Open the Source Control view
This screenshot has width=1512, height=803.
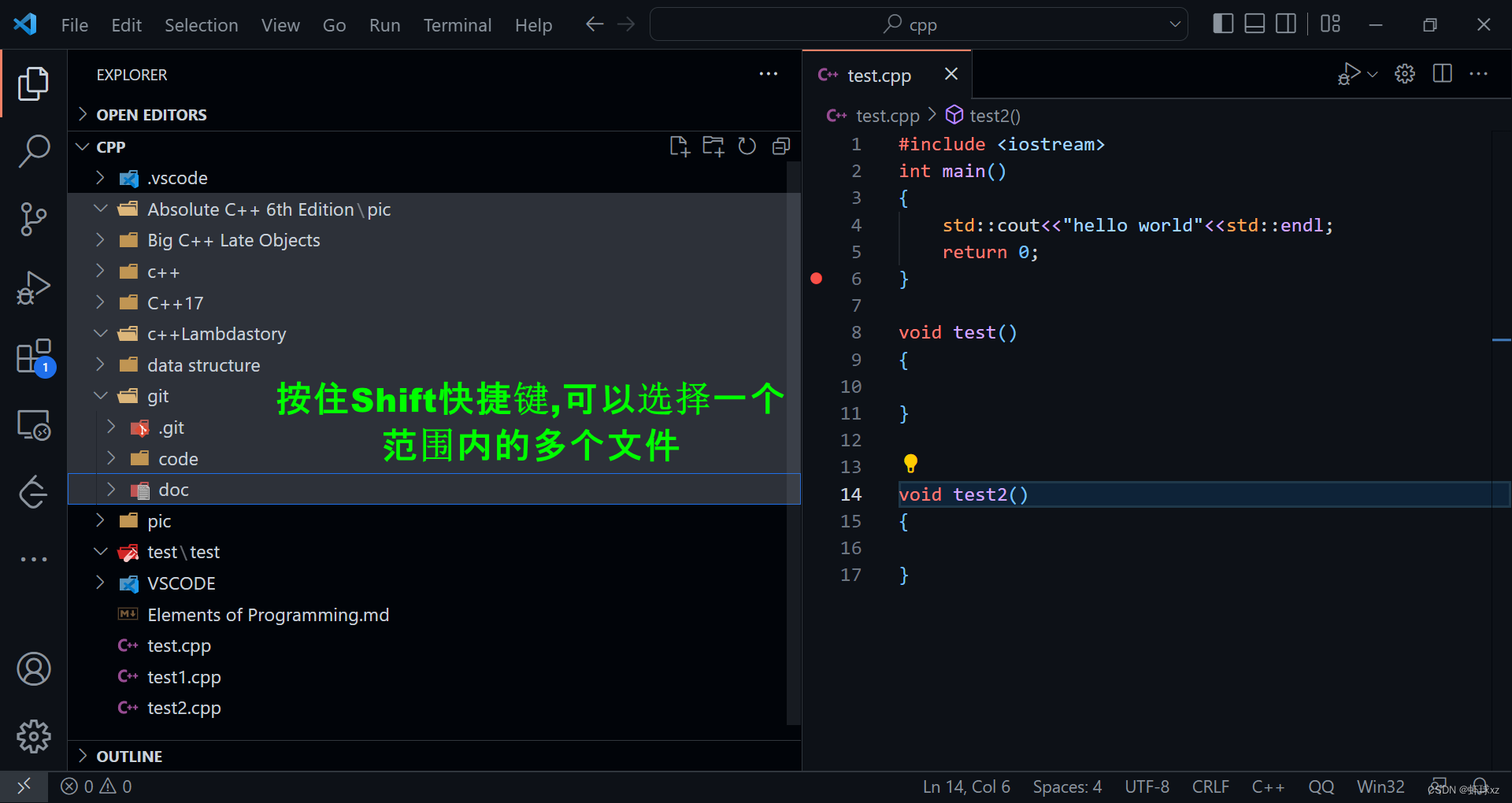click(x=33, y=219)
